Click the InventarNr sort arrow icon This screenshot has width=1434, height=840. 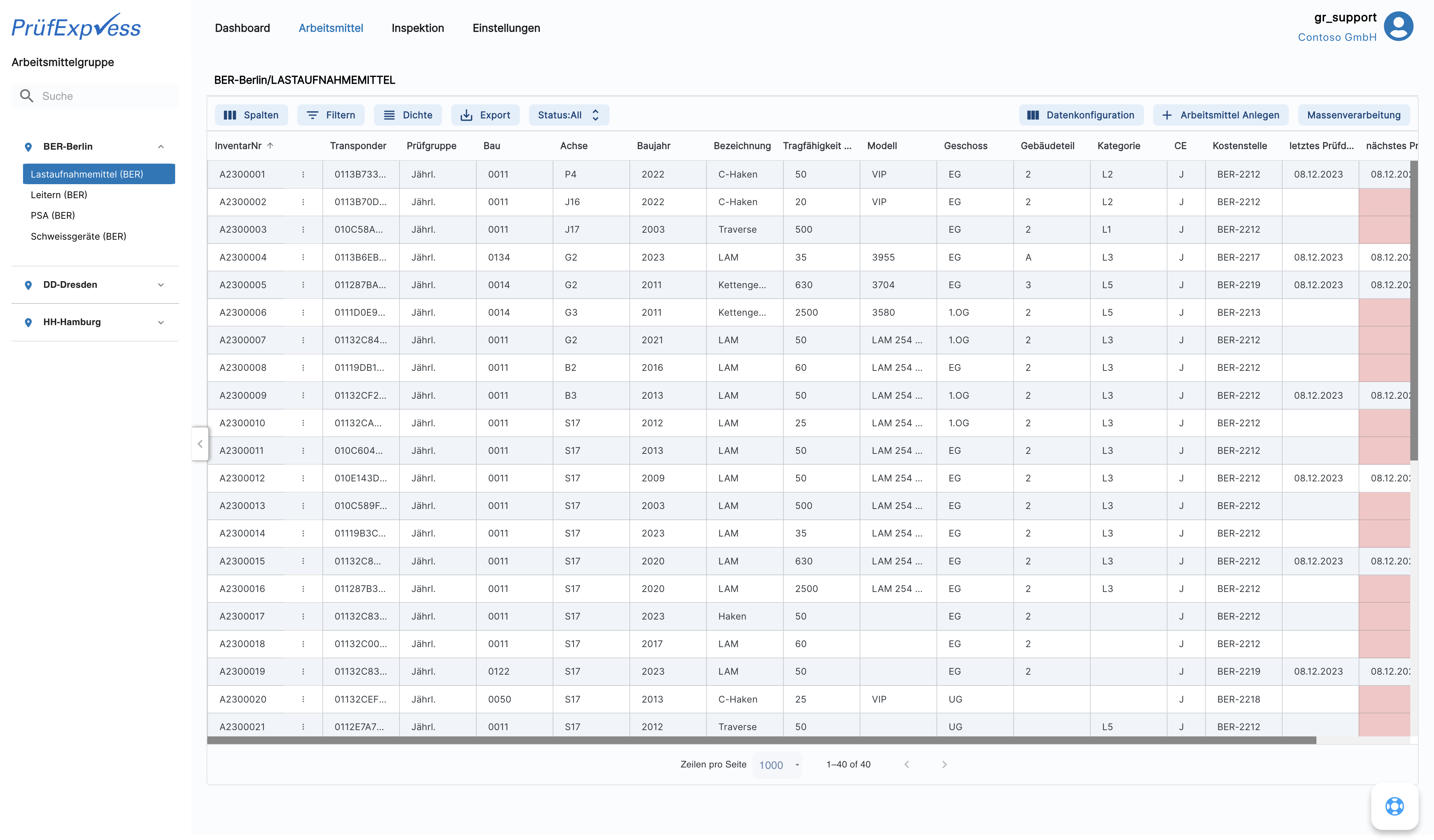(x=270, y=146)
